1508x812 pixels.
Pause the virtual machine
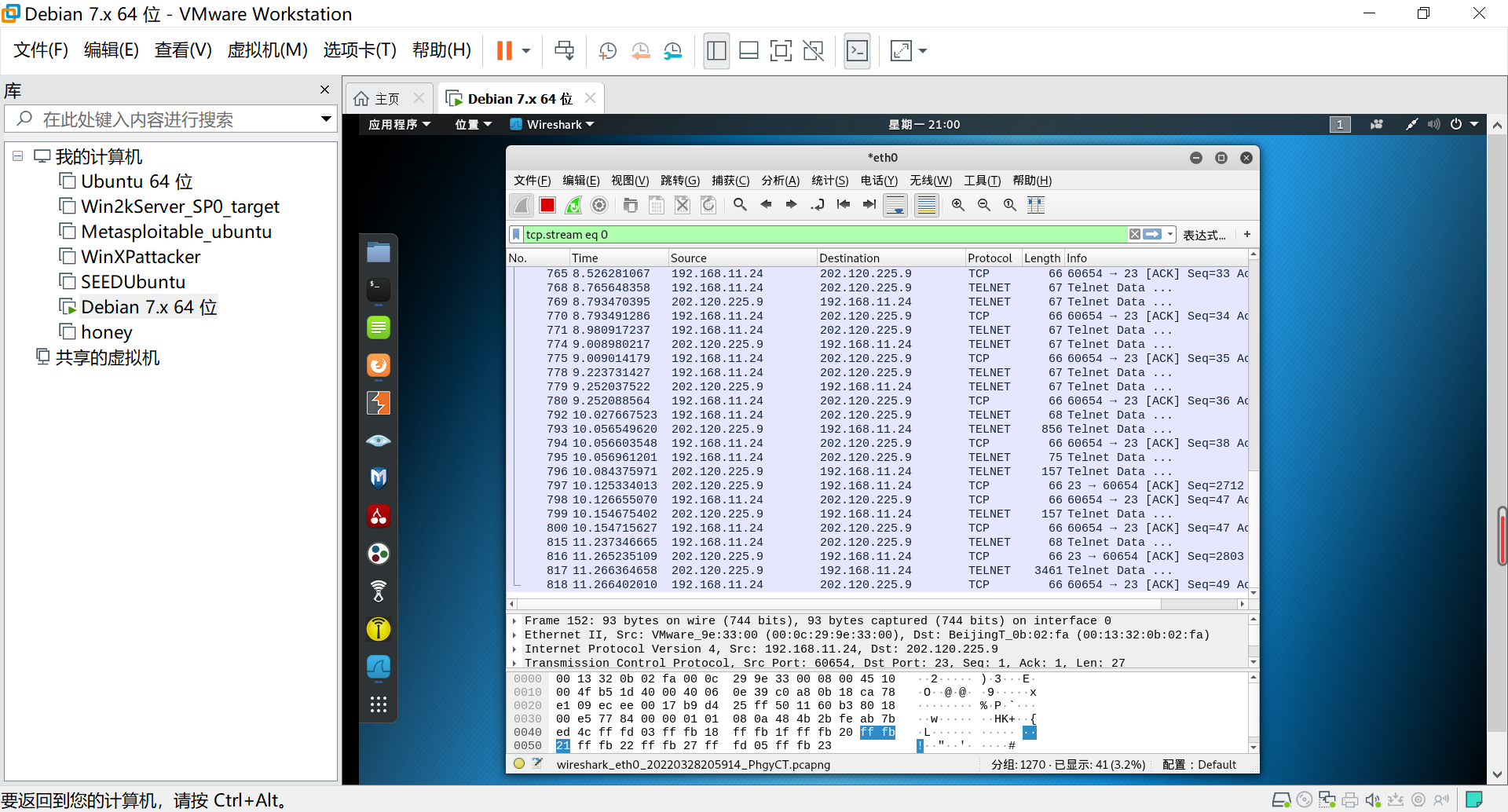[504, 51]
